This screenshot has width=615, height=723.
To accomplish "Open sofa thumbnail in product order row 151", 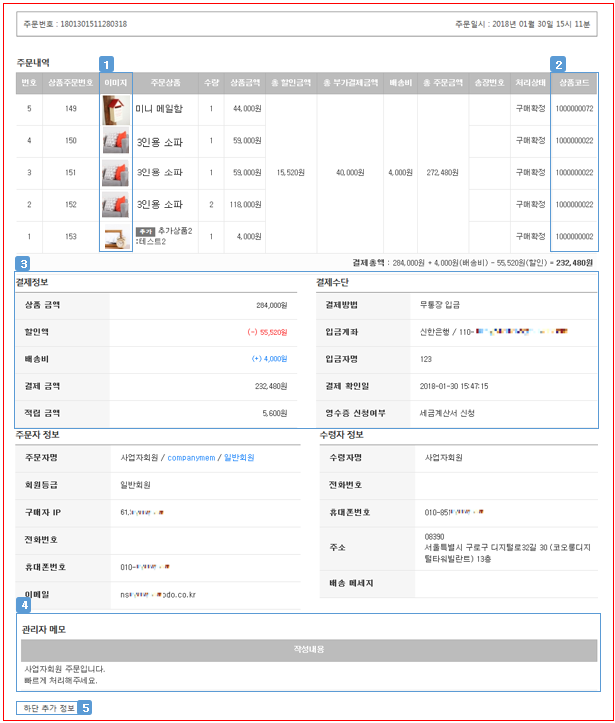I will [x=116, y=172].
